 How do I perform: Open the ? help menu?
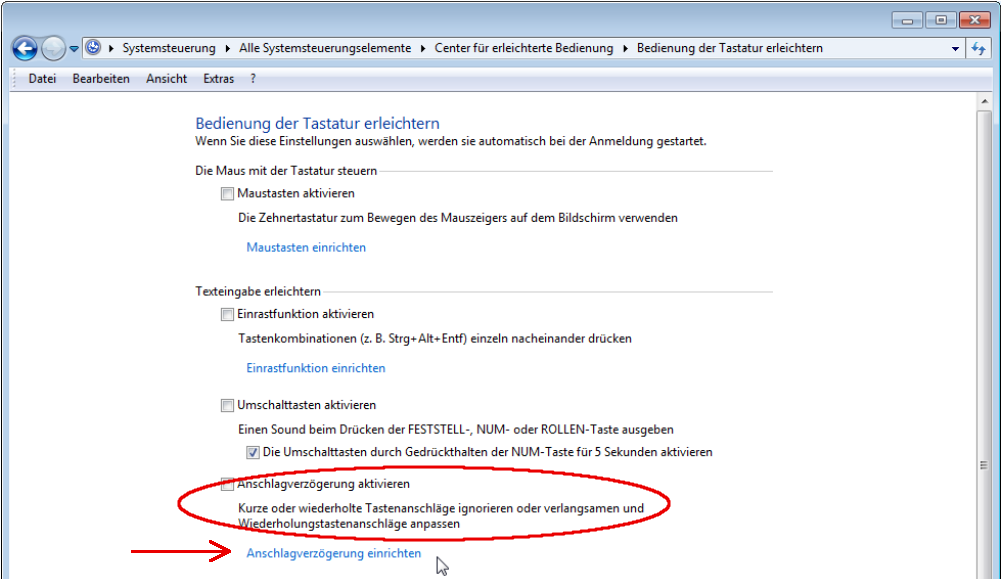(x=253, y=79)
